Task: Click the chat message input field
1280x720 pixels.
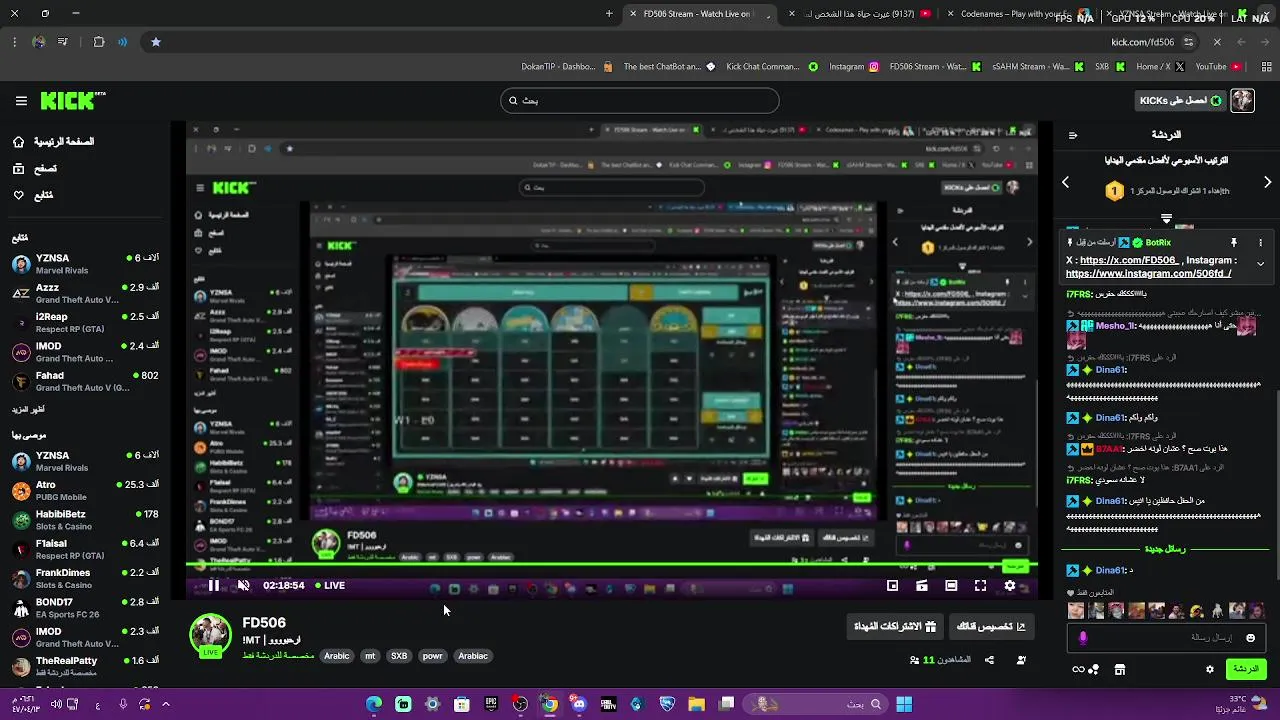Action: pyautogui.click(x=1165, y=637)
